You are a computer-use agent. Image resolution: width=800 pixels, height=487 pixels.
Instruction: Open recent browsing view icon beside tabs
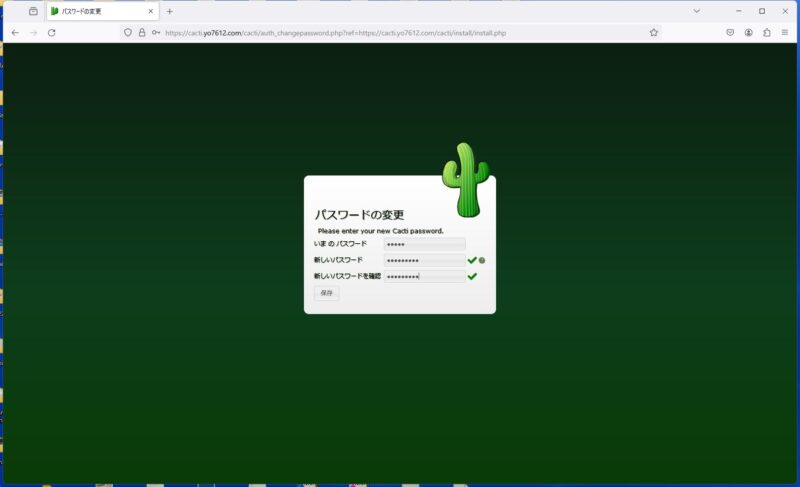coord(33,11)
